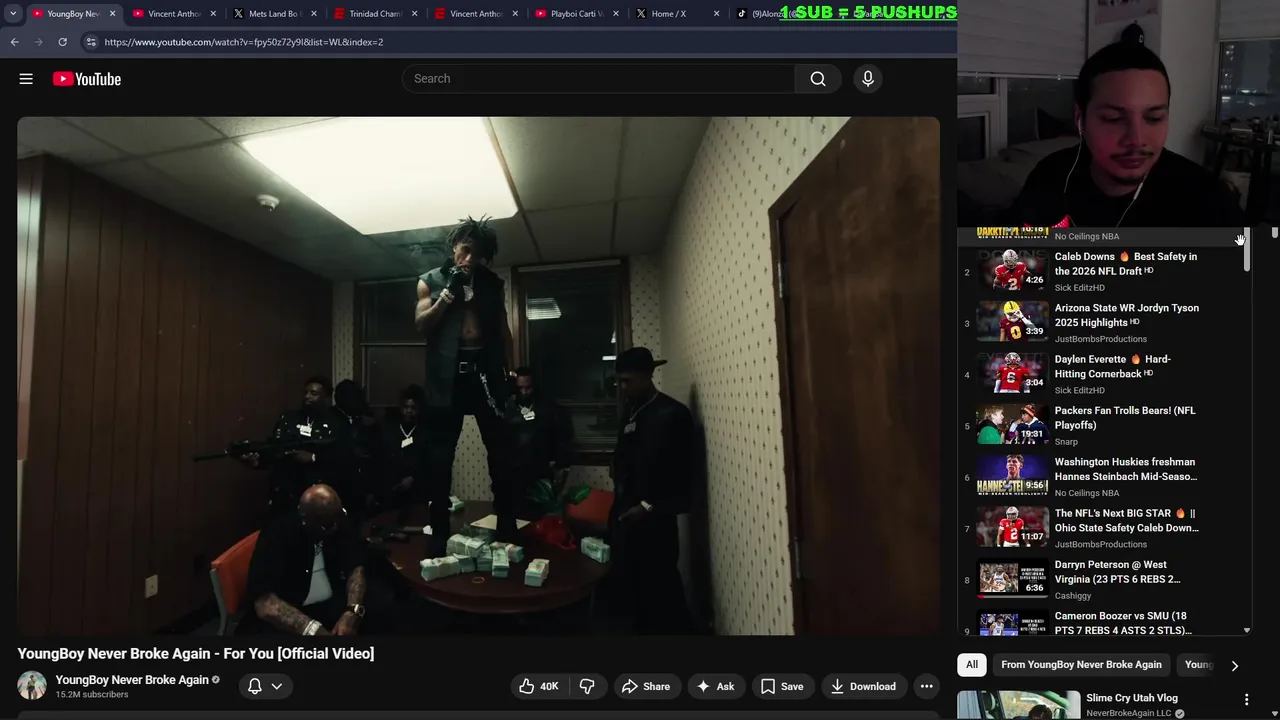Click '15.2M subscribers' text
The image size is (1280, 720).
coord(92,695)
